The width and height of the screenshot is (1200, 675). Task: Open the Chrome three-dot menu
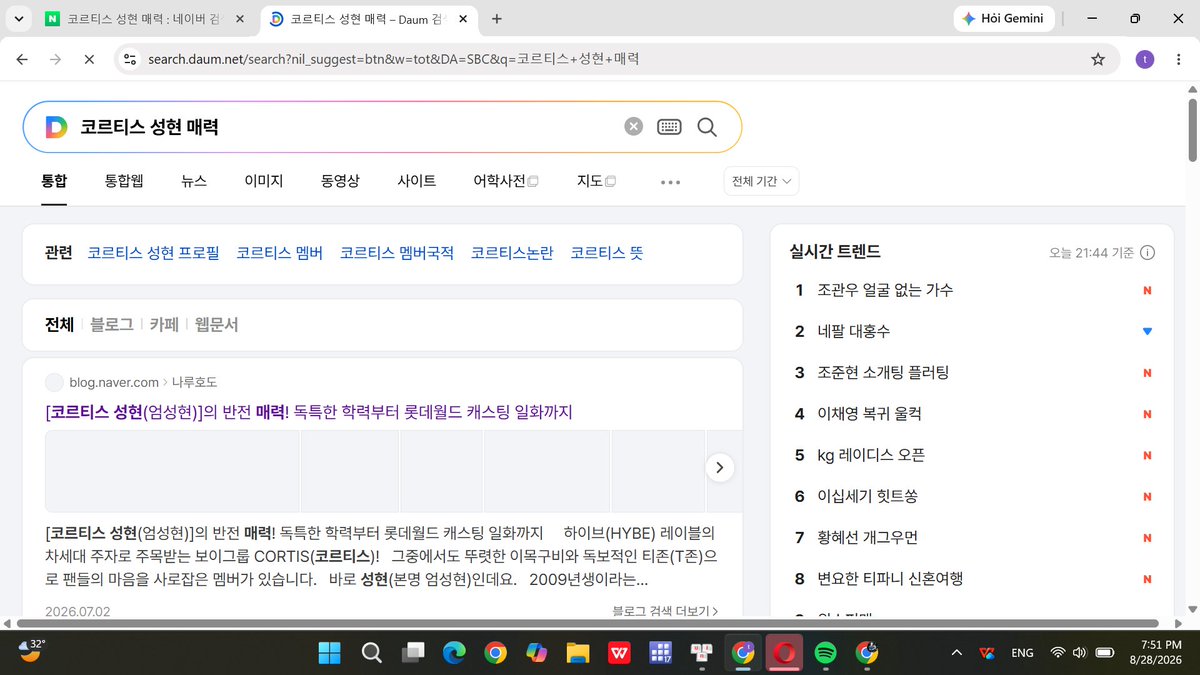(x=1178, y=59)
